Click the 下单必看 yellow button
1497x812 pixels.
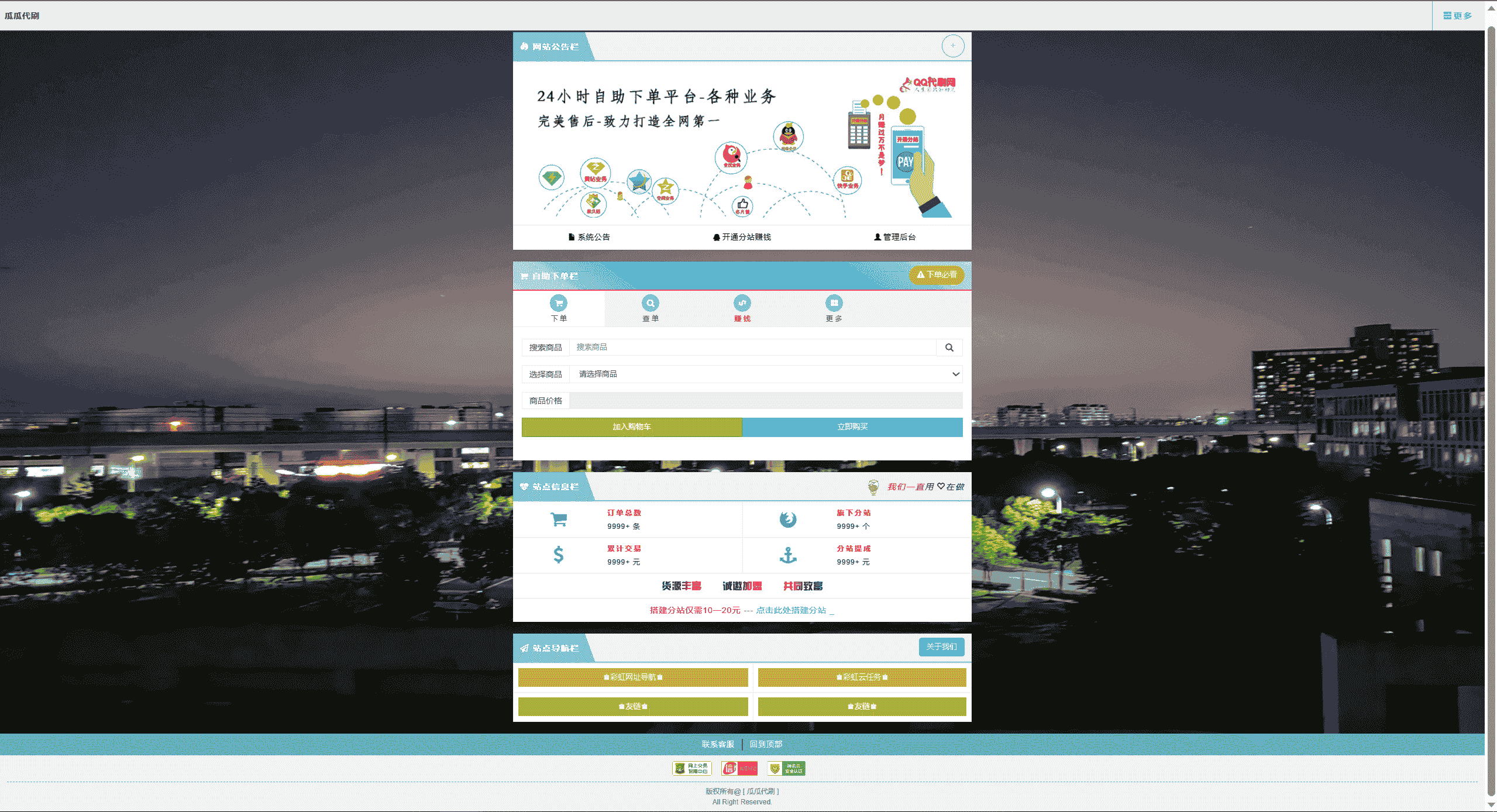pyautogui.click(x=937, y=274)
